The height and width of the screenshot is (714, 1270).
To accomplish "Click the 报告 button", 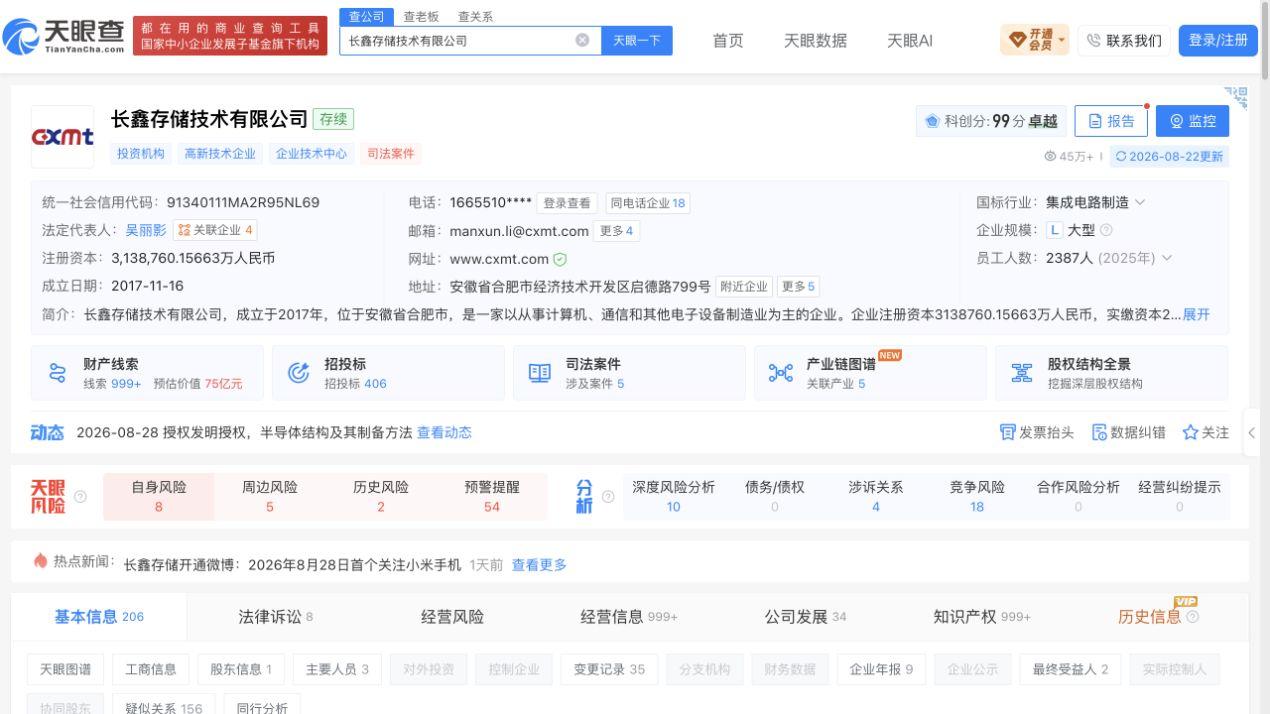I will click(x=1111, y=121).
